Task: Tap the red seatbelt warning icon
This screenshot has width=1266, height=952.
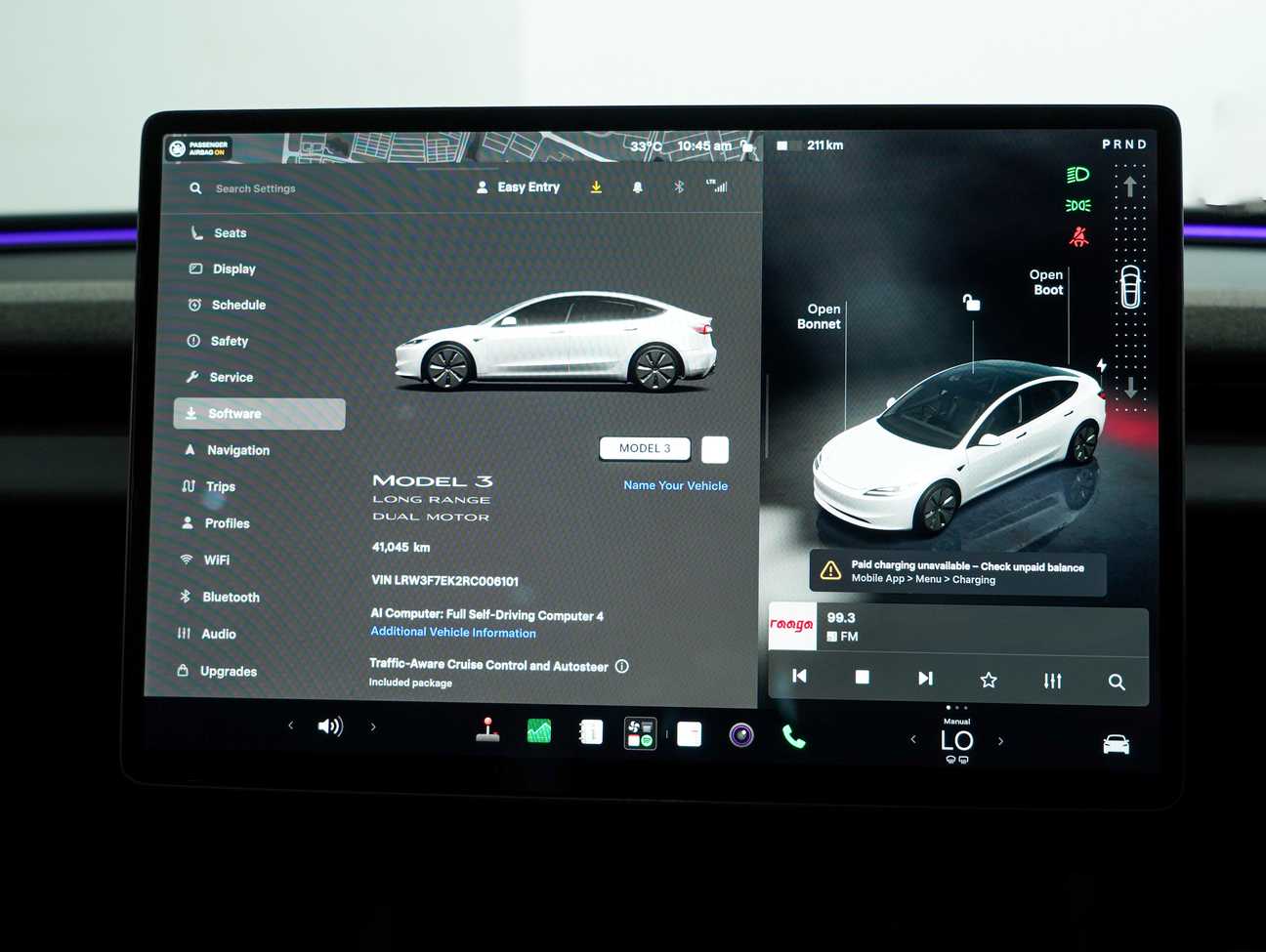Action: click(x=1078, y=236)
